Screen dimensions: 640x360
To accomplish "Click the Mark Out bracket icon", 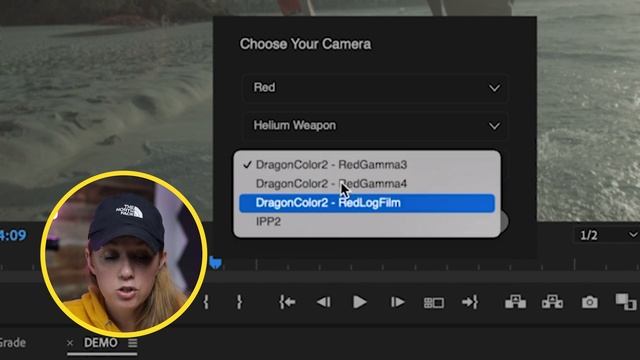I will [239, 302].
